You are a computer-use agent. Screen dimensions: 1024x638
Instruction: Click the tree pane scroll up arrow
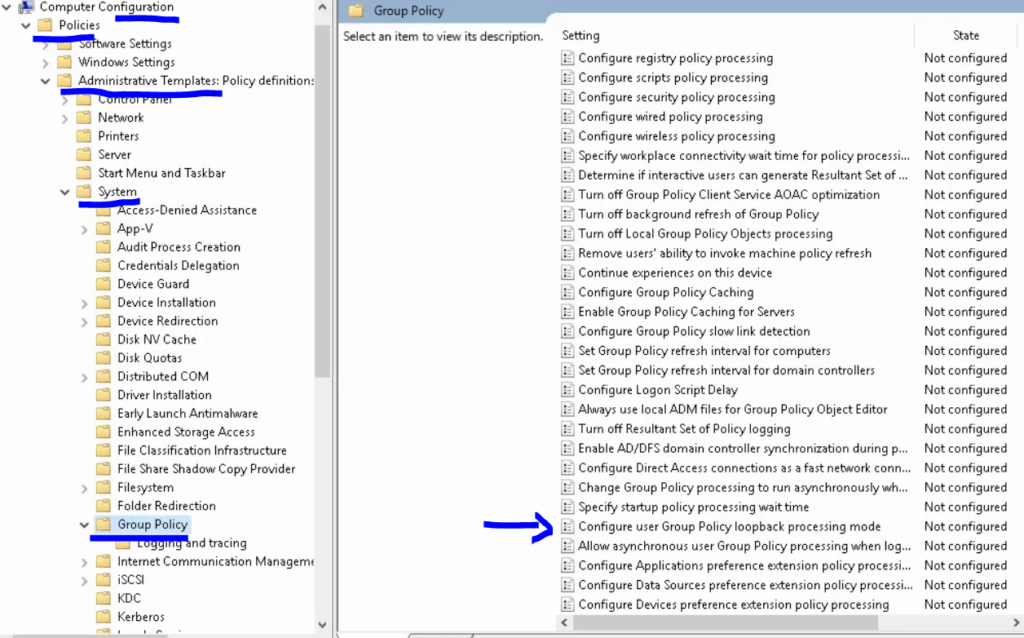pyautogui.click(x=322, y=8)
